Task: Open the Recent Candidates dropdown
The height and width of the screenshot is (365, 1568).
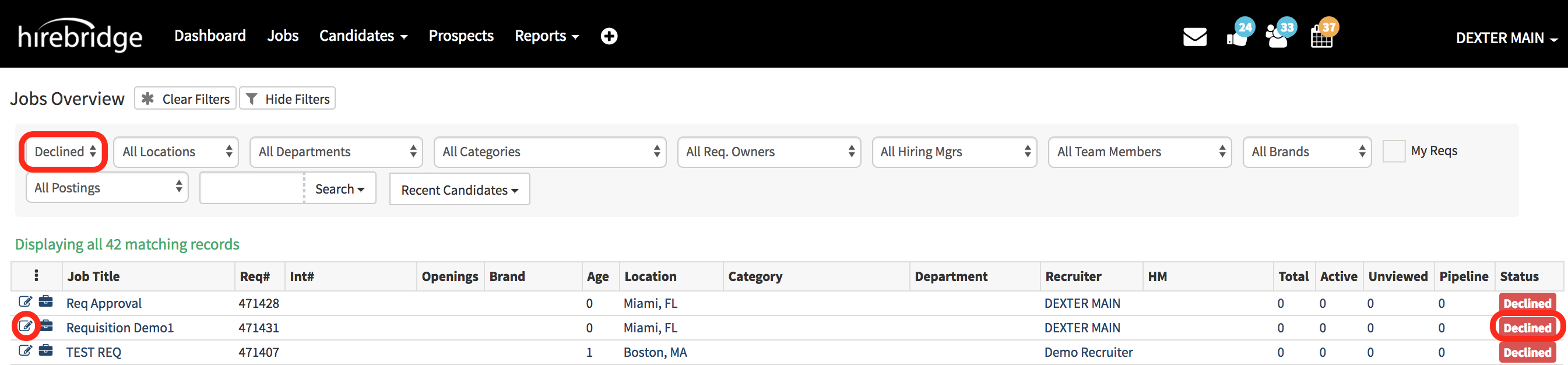Action: tap(459, 189)
